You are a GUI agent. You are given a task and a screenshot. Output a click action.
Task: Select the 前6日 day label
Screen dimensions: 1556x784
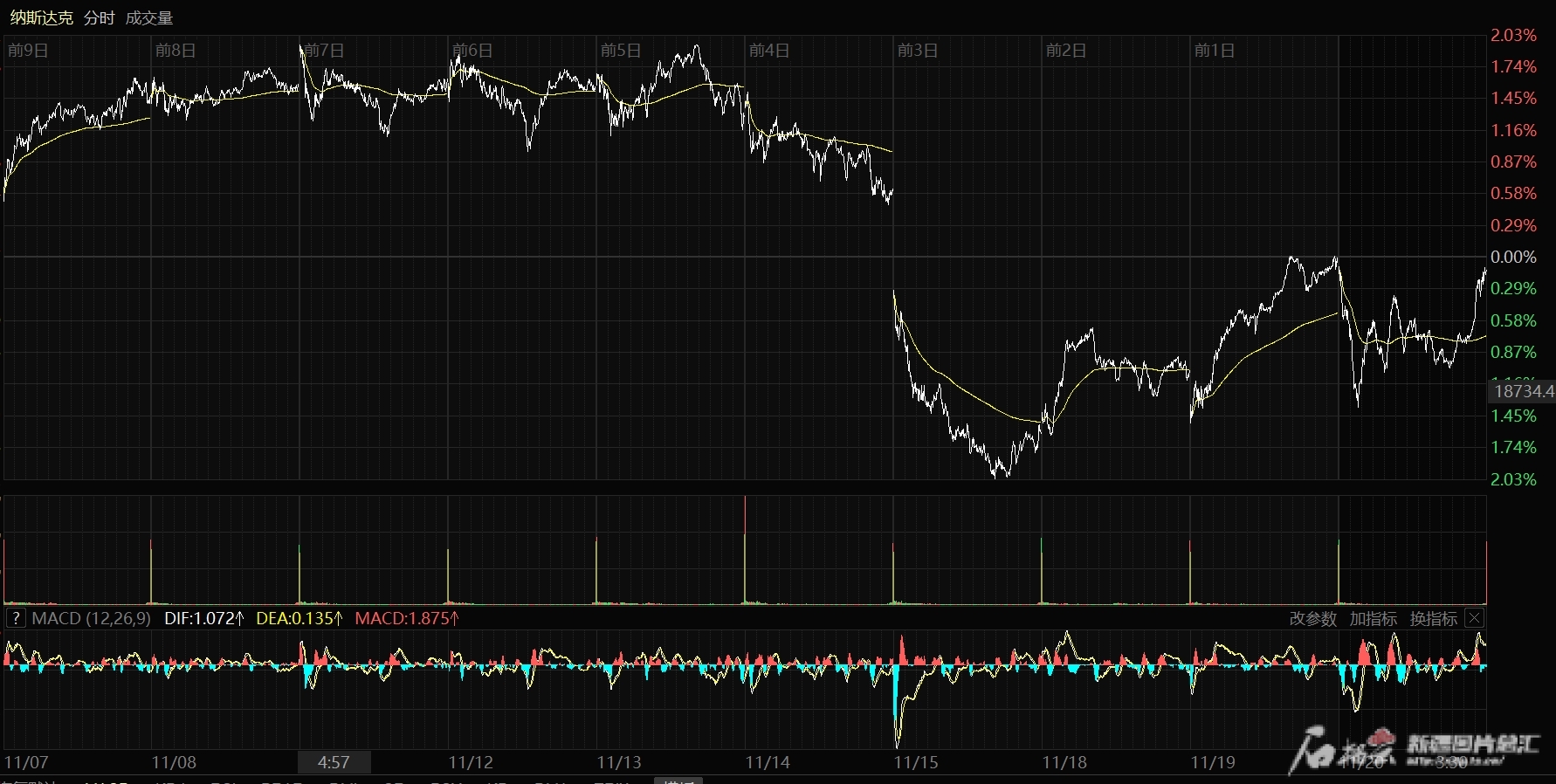coord(472,50)
